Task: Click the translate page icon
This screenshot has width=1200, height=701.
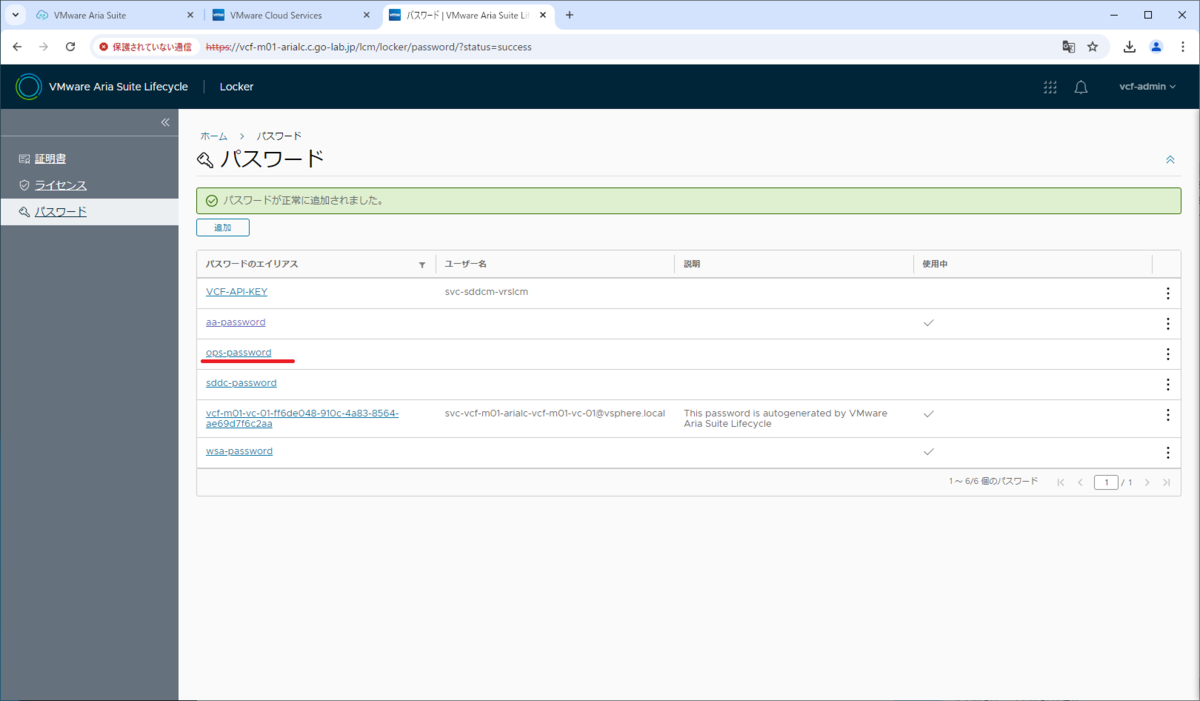Action: [1069, 47]
